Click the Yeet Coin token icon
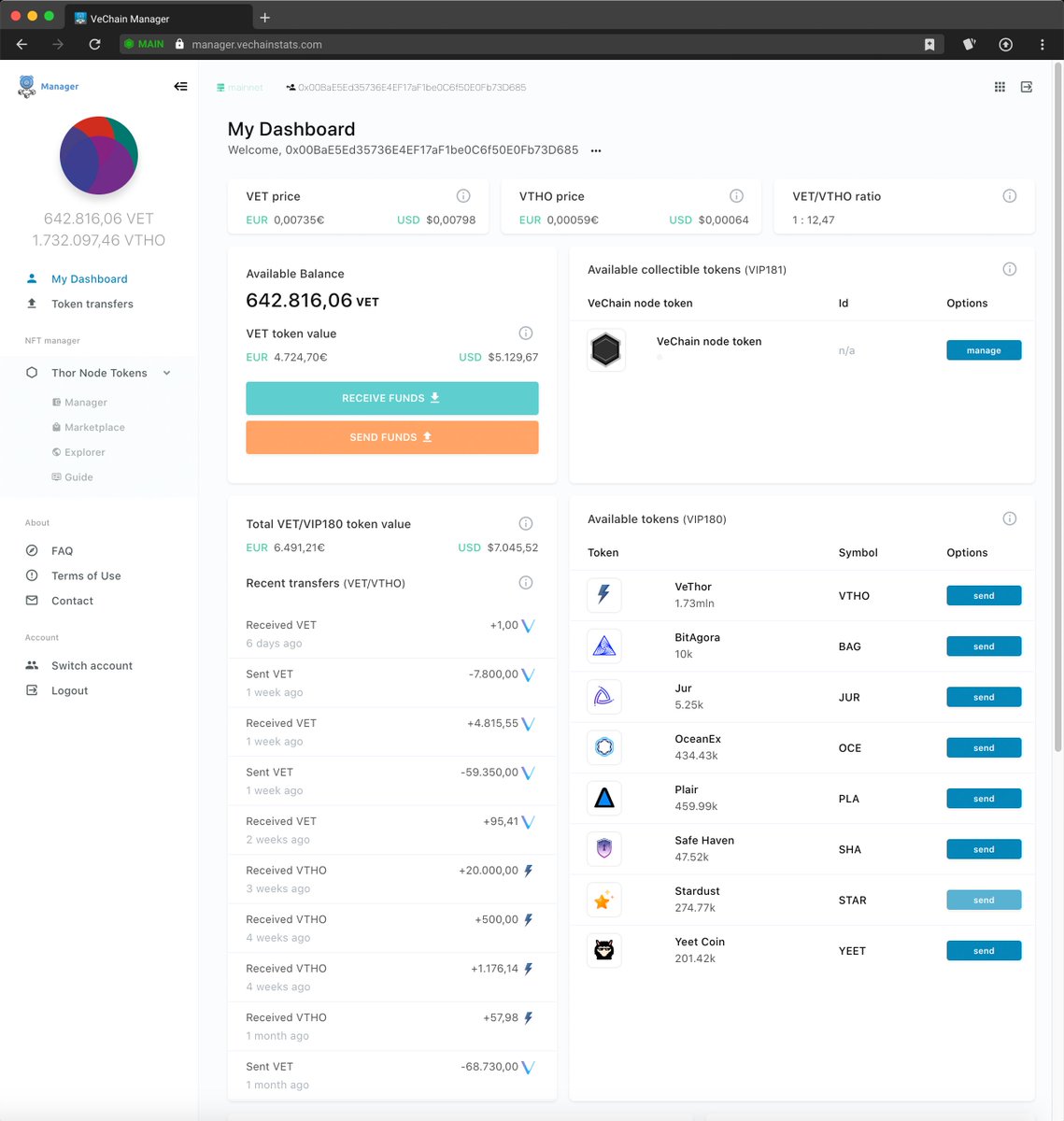Screen dimensions: 1064x1121 (604, 951)
